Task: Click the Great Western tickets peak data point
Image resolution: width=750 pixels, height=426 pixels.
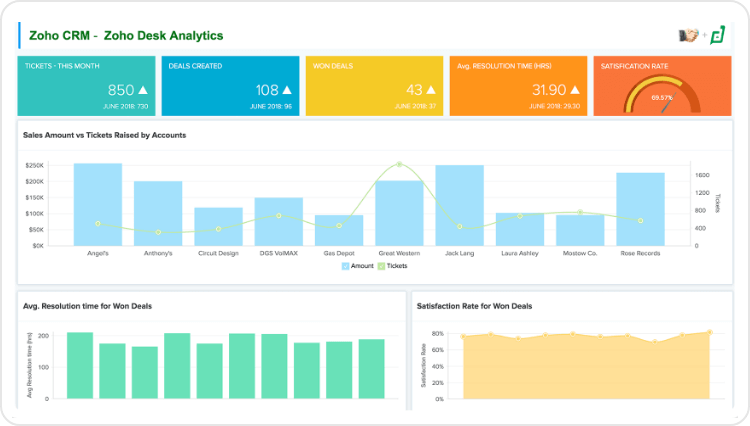Action: click(x=399, y=164)
